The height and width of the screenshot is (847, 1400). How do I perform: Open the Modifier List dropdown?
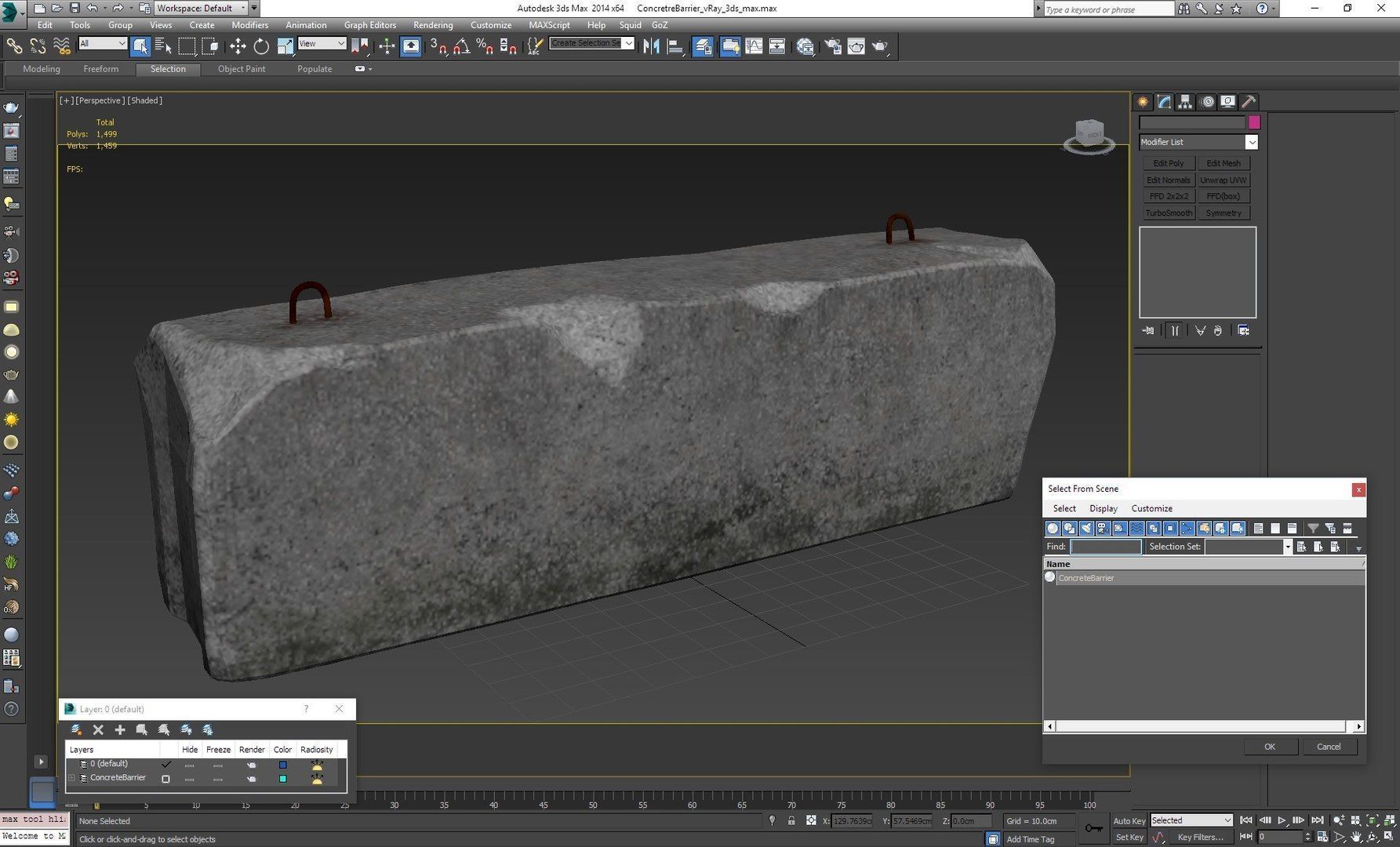point(1198,142)
